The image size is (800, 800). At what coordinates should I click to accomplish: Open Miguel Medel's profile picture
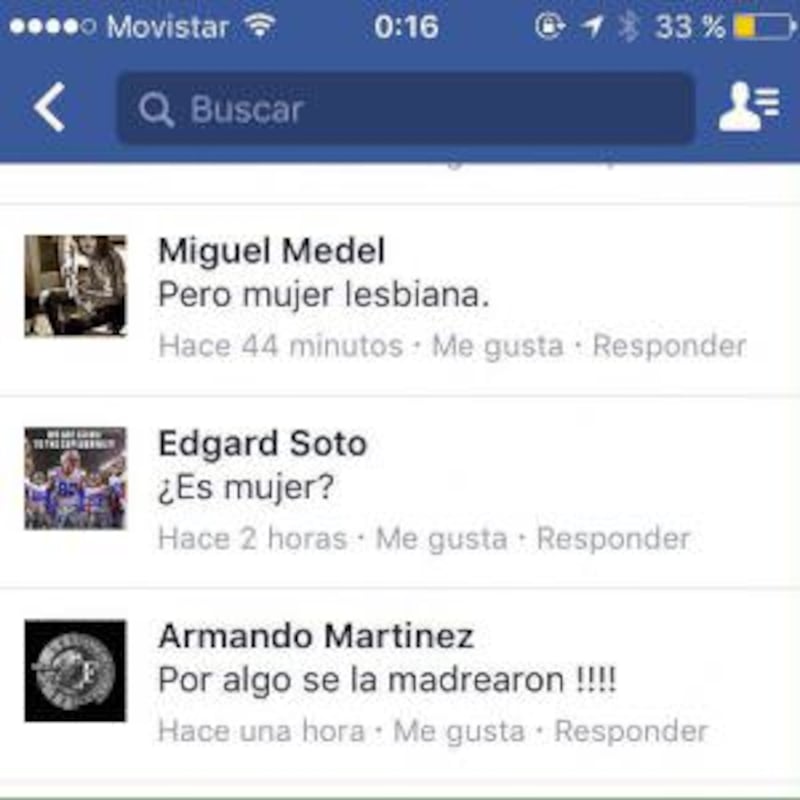coord(75,286)
